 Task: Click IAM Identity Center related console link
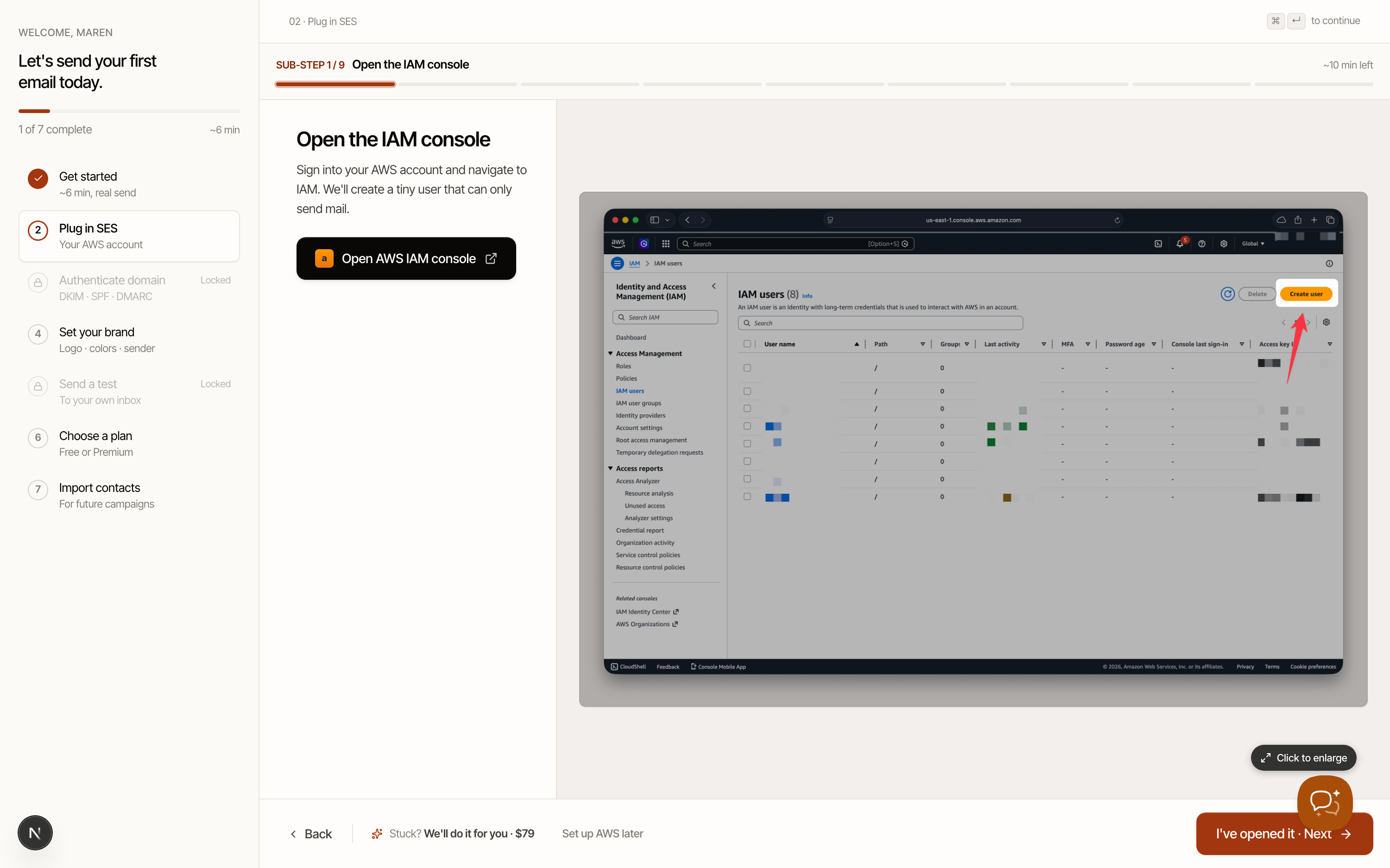(x=647, y=612)
